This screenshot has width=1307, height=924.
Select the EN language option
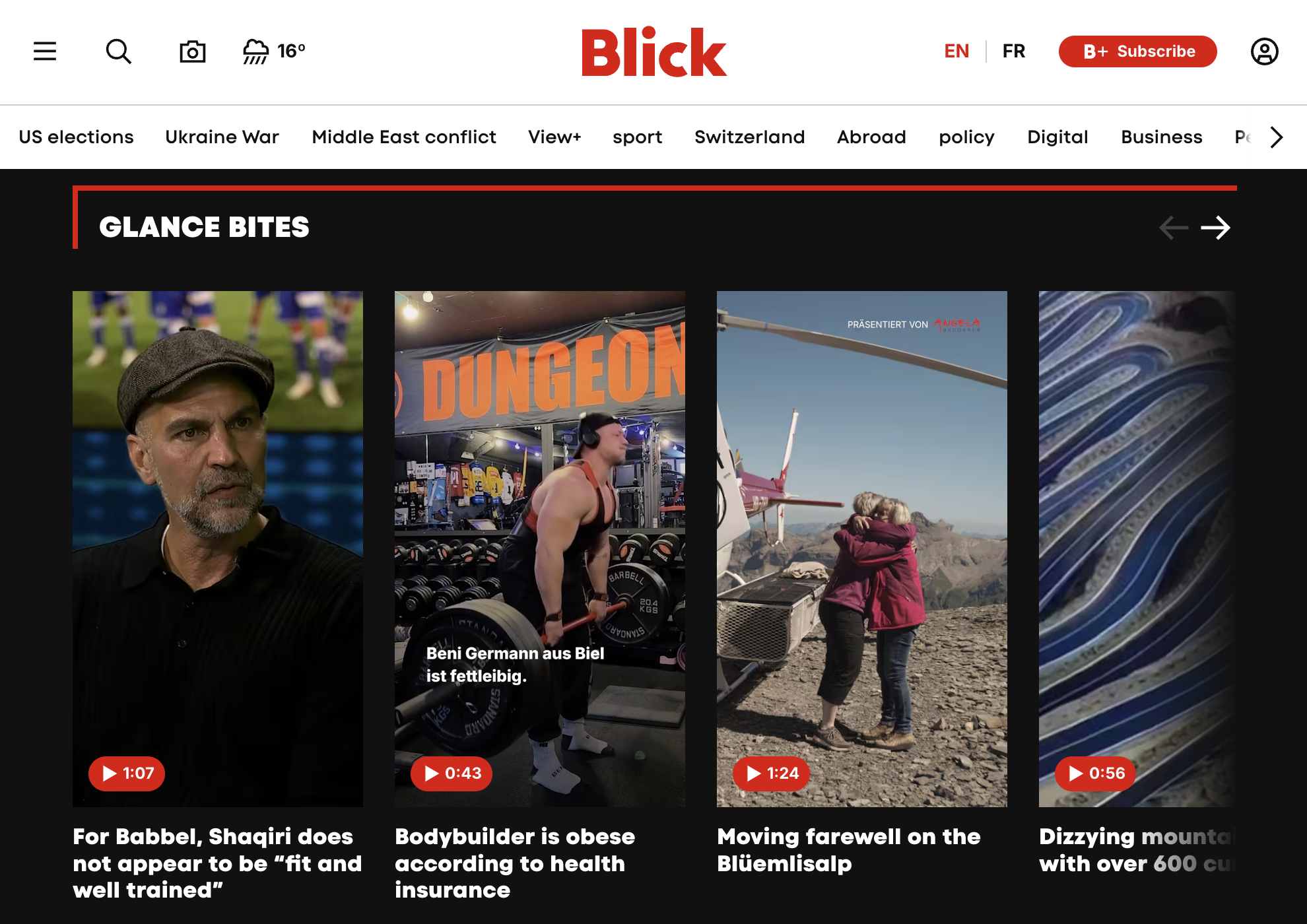(956, 51)
